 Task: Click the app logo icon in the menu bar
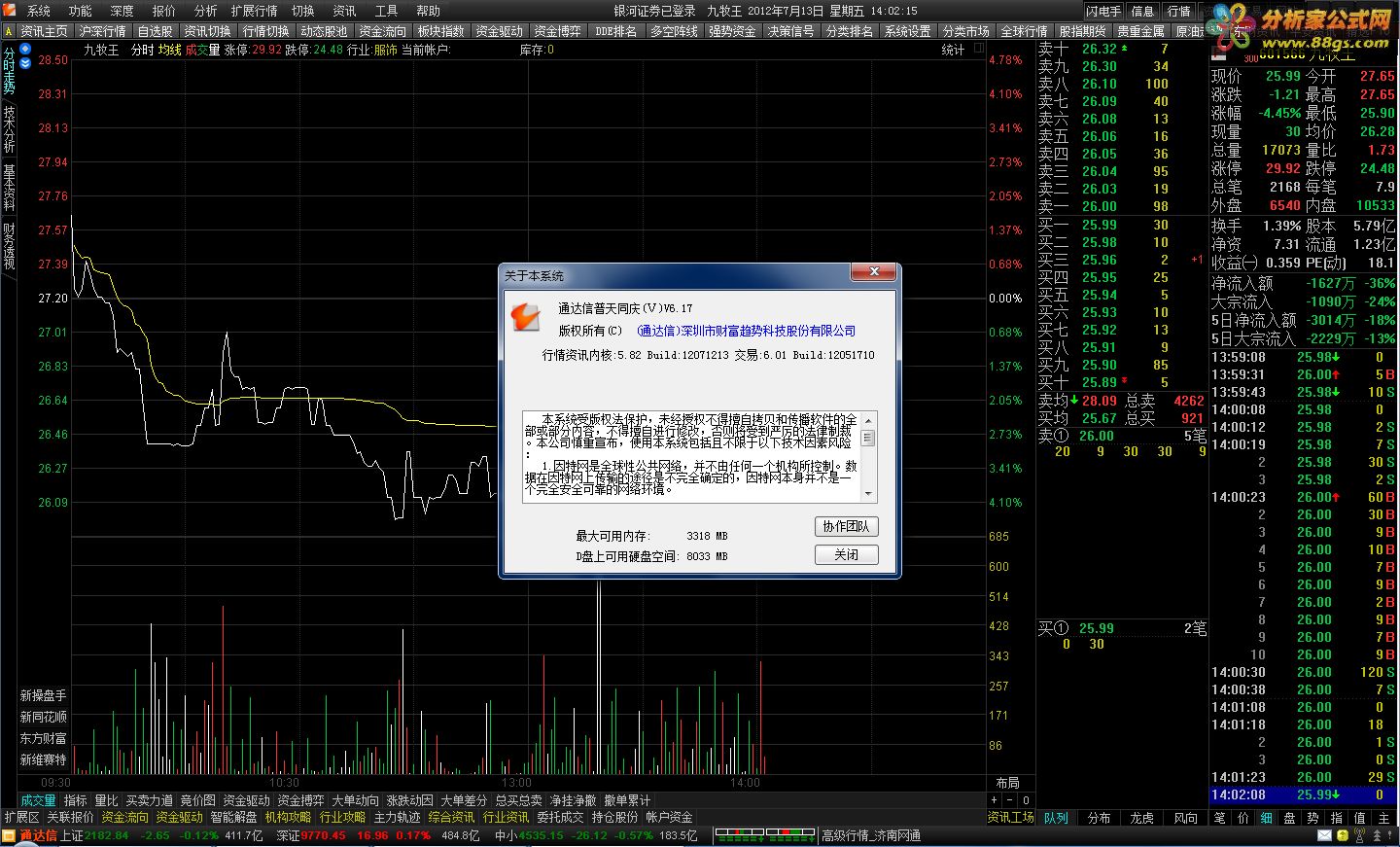pos(9,11)
